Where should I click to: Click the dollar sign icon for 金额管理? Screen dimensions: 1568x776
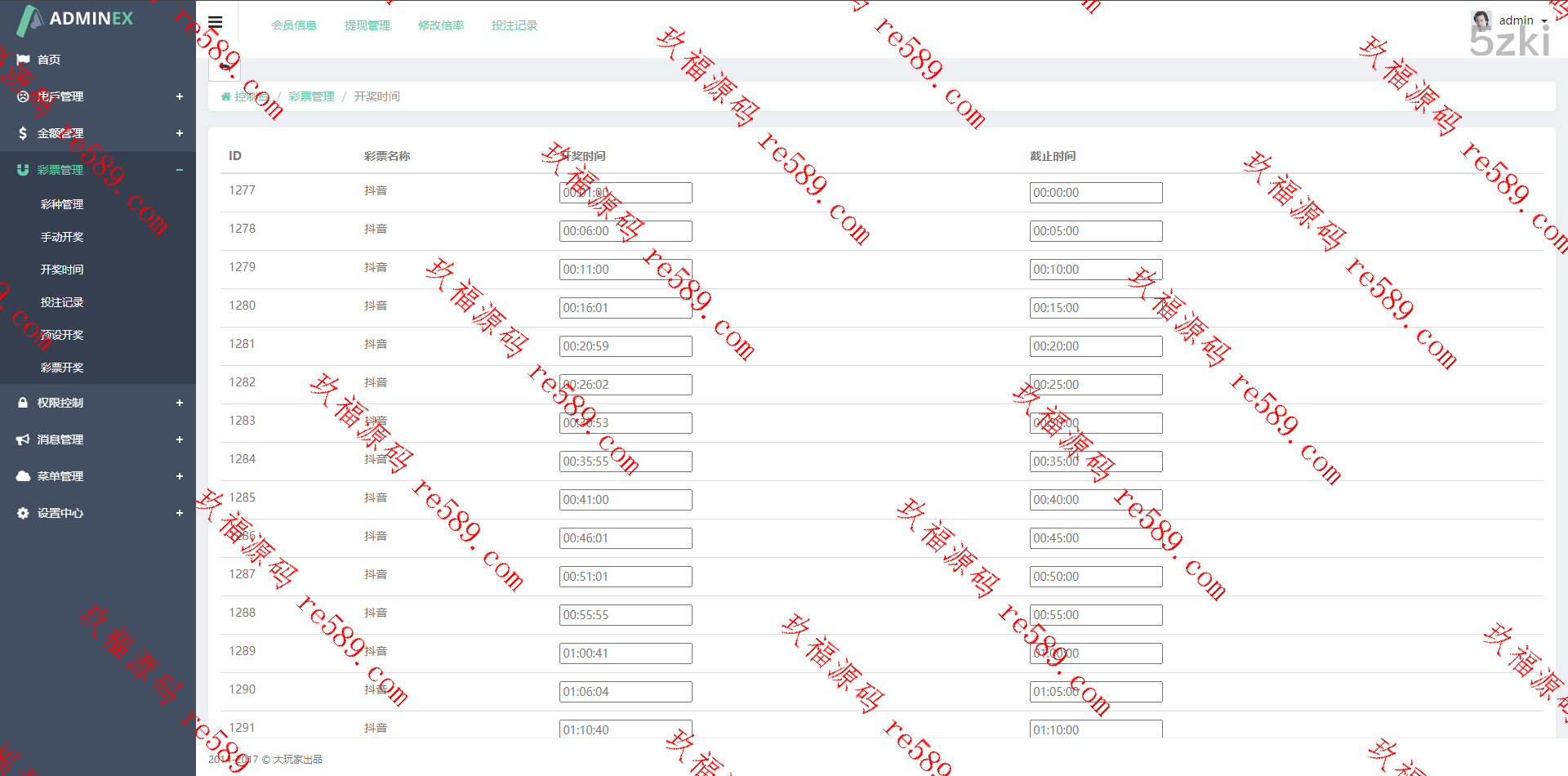(23, 133)
